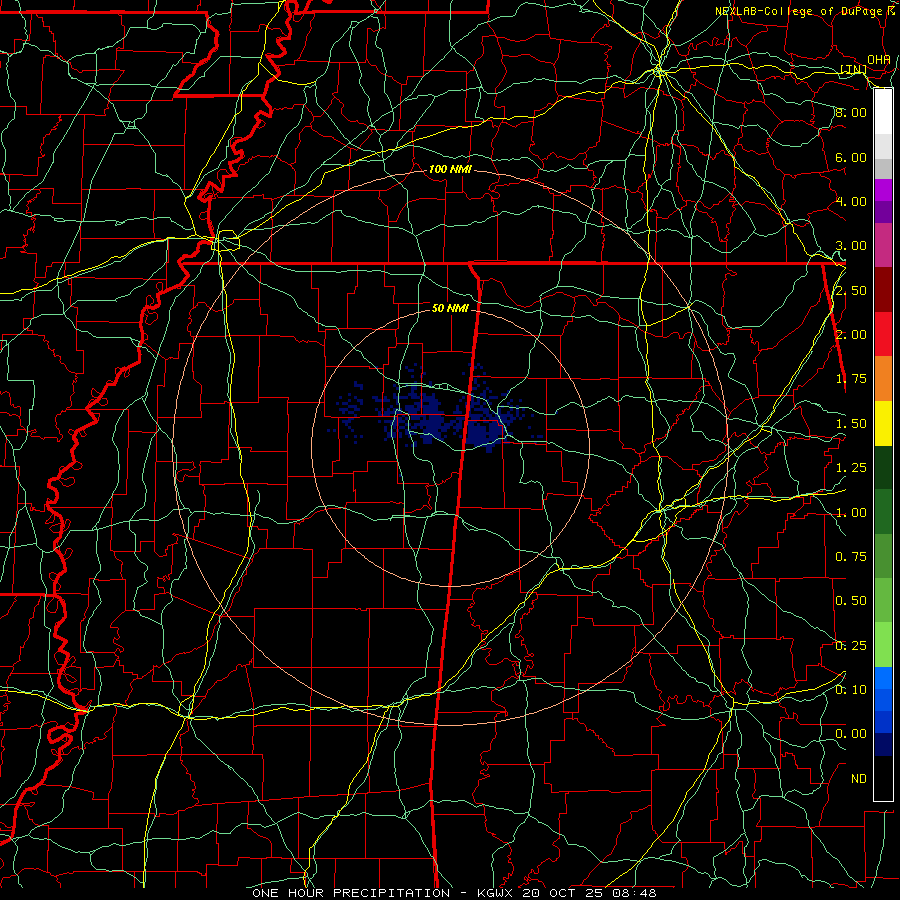Click the 0.10 scale value label
Image resolution: width=900 pixels, height=900 pixels.
851,689
